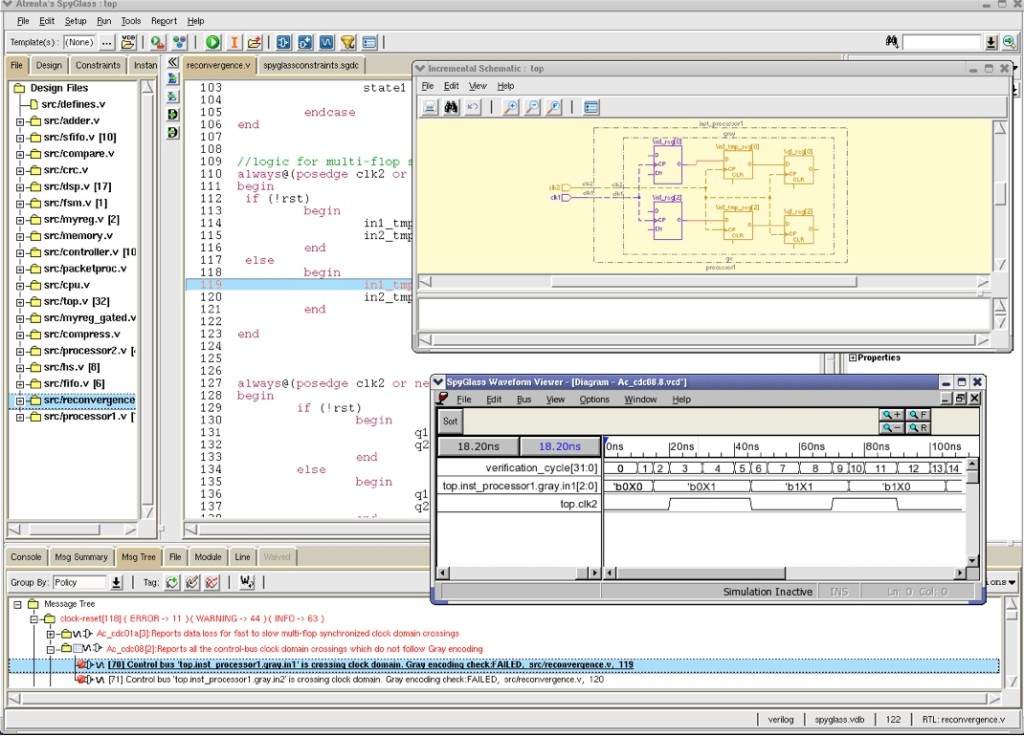Click the W waiver icon in message toolbar
Viewport: 1024px width, 736px height.
(246, 582)
